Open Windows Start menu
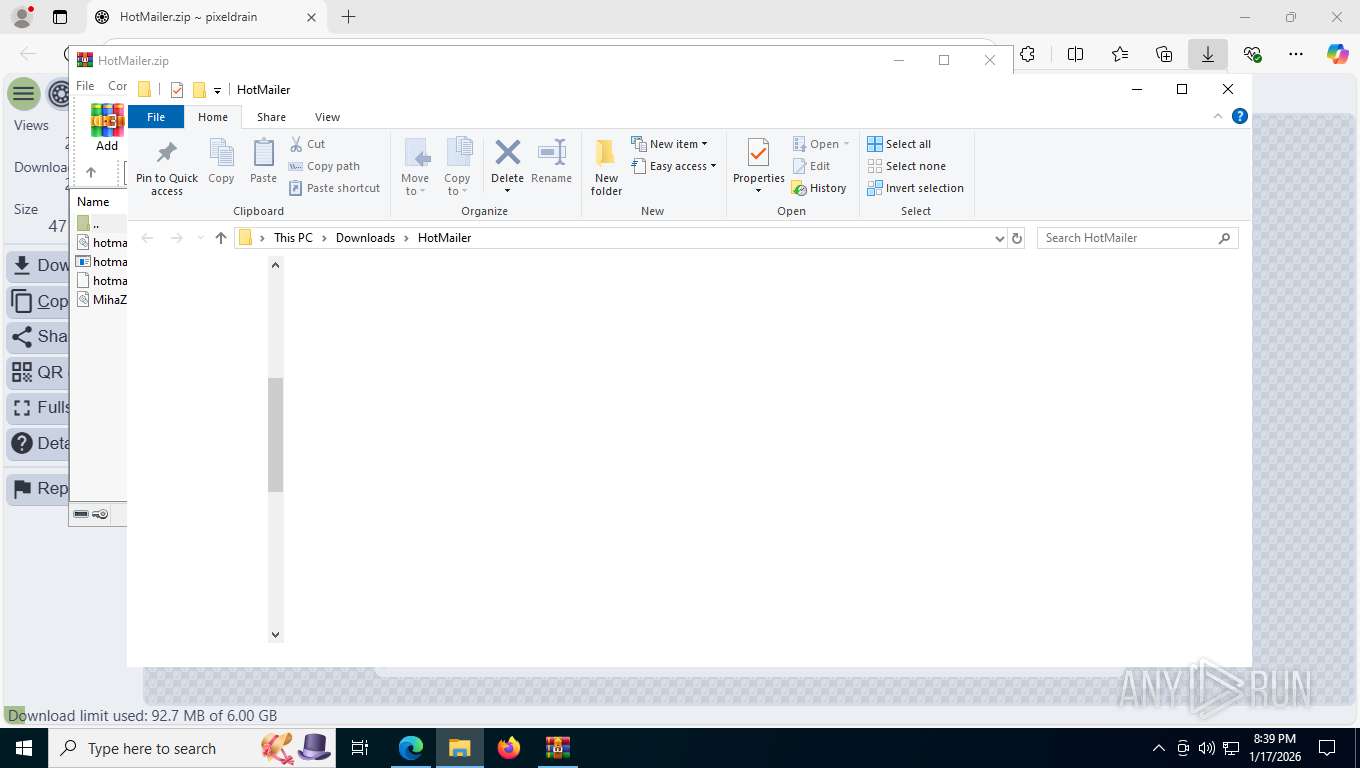1360x768 pixels. tap(23, 748)
